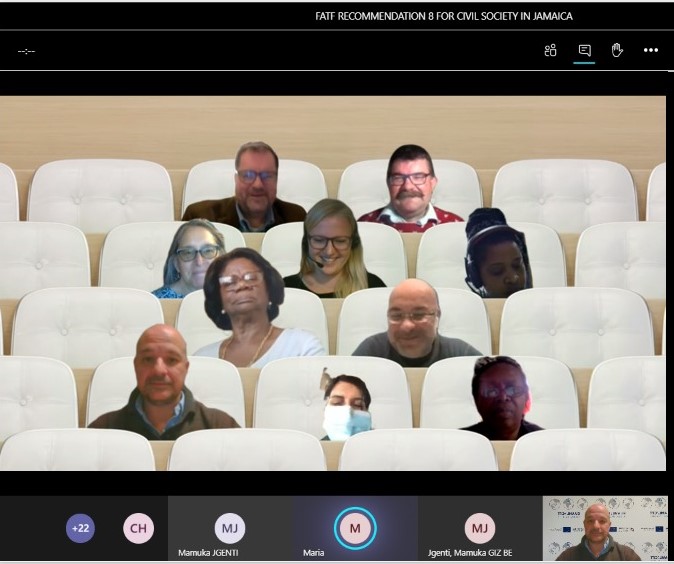Screen dimensions: 674x564
Task: Select the participant in the red patterned sweater
Action: (411, 190)
